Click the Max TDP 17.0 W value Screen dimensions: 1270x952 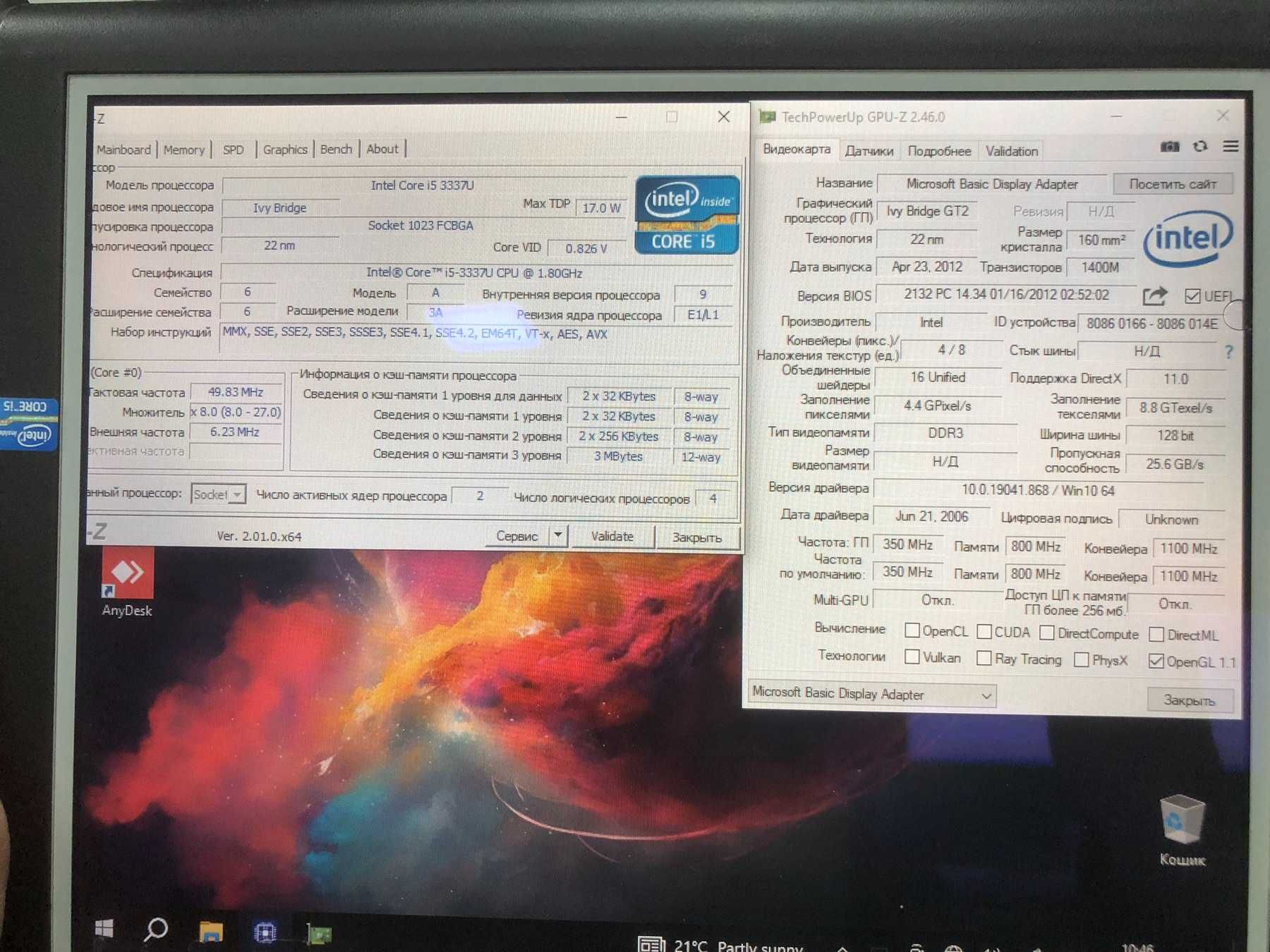point(601,208)
